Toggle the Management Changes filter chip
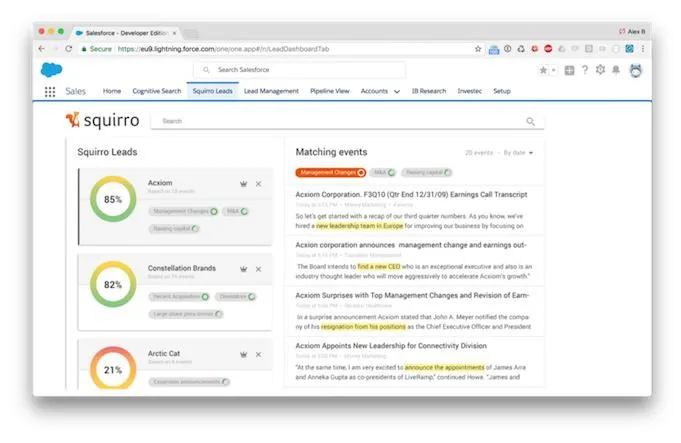681x443 pixels. [331, 172]
